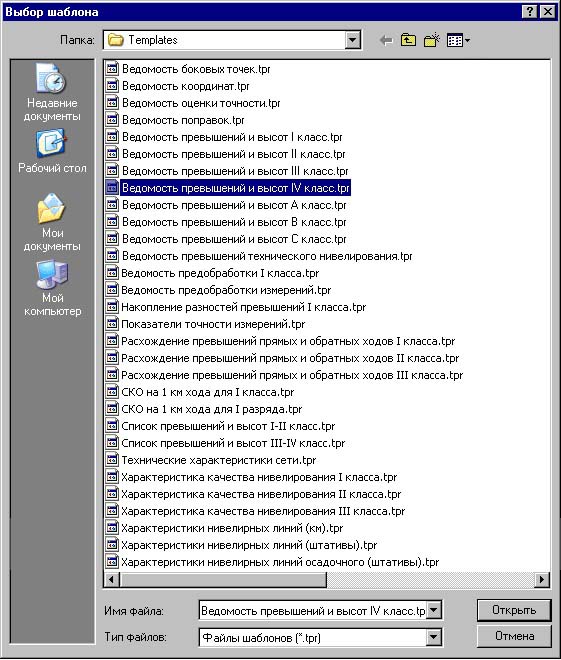Create a new folder icon

tap(431, 40)
